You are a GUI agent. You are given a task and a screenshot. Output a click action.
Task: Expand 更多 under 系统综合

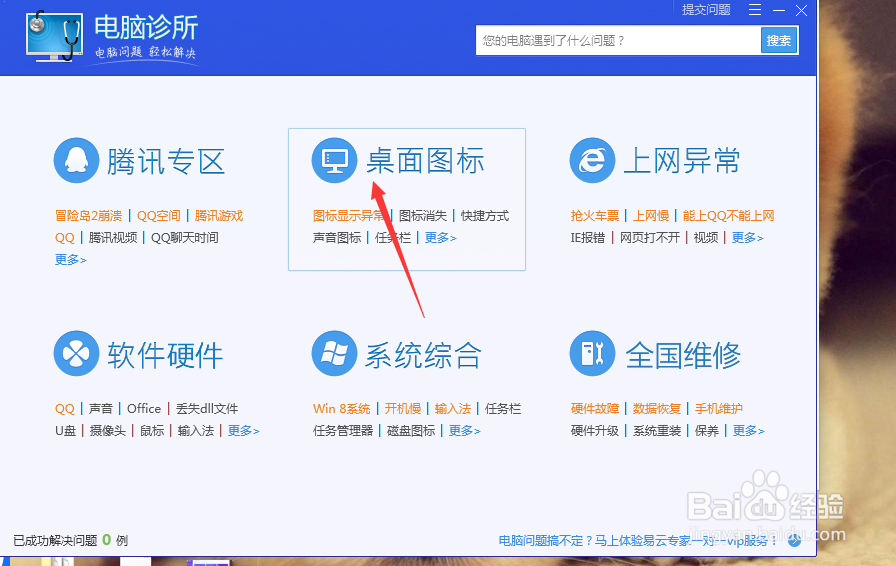[x=465, y=431]
